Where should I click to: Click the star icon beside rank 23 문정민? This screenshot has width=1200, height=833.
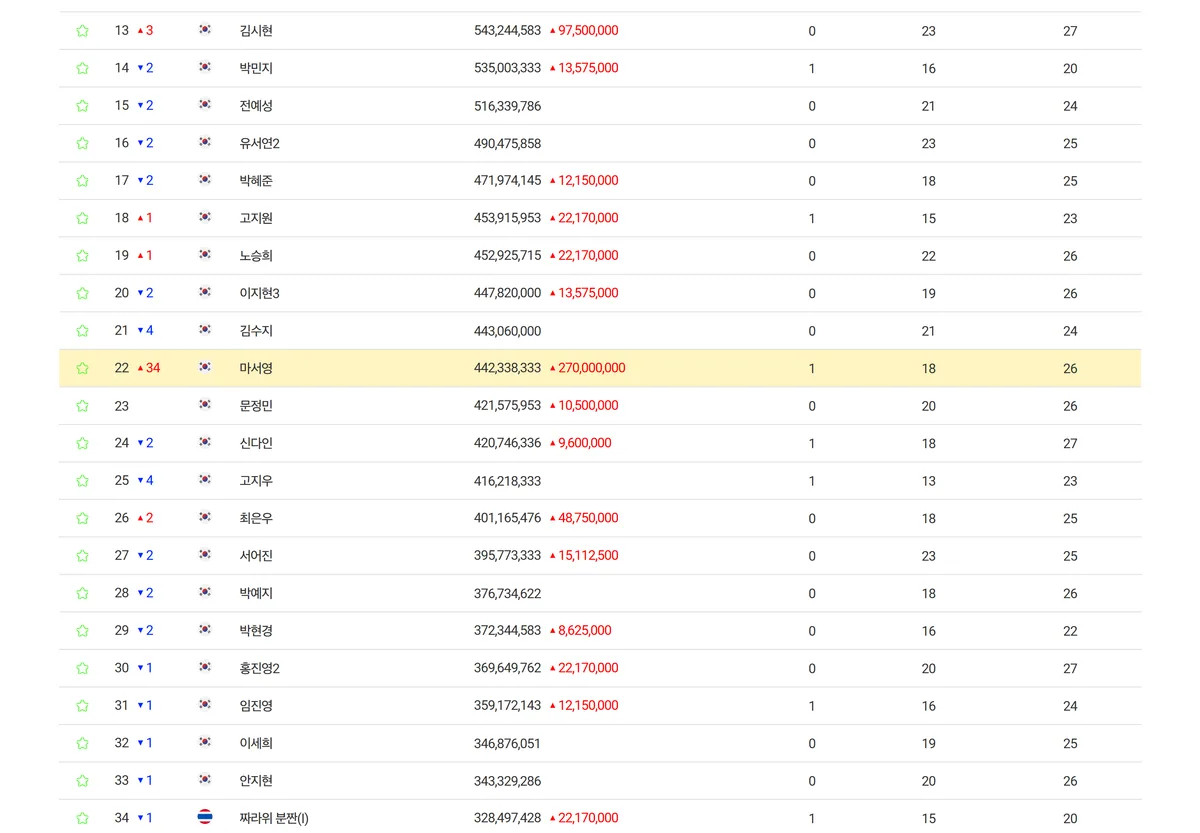(x=82, y=406)
